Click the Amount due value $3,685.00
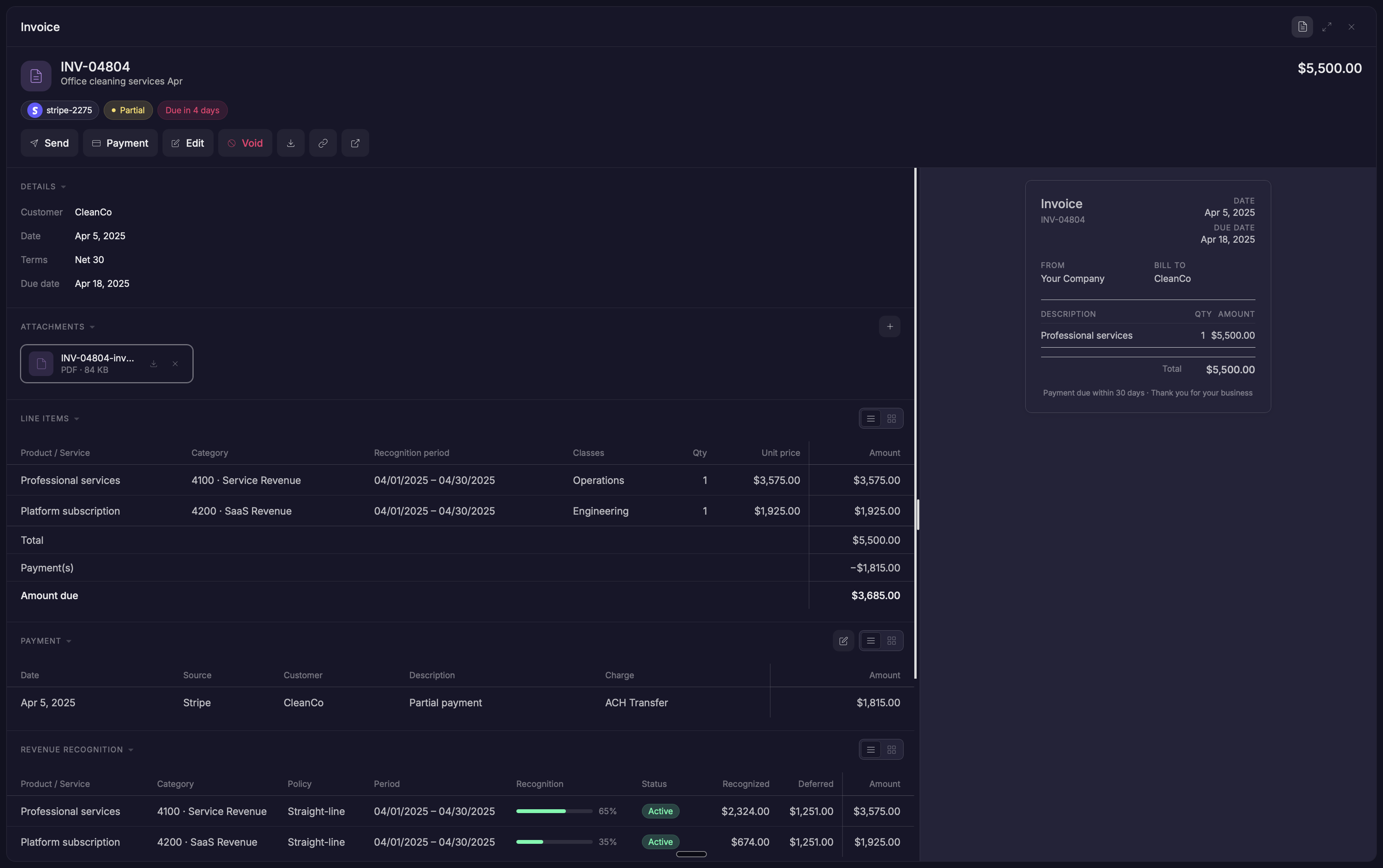Image resolution: width=1383 pixels, height=868 pixels. point(876,596)
